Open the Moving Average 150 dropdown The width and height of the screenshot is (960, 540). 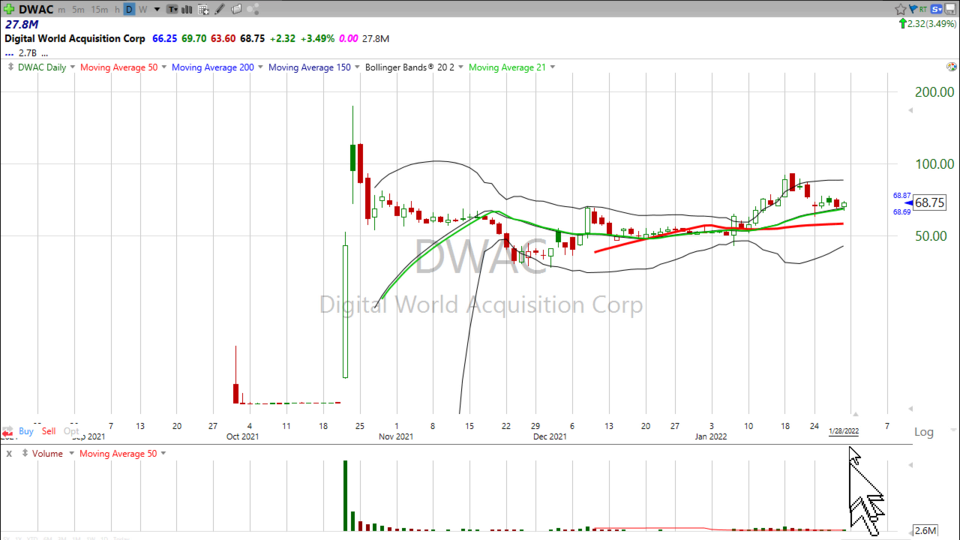click(x=357, y=67)
